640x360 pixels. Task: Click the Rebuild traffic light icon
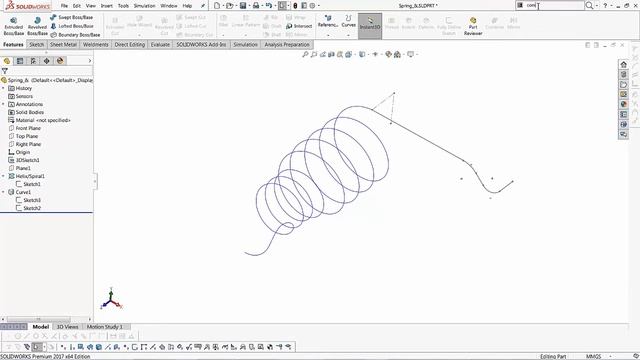(x=295, y=6)
